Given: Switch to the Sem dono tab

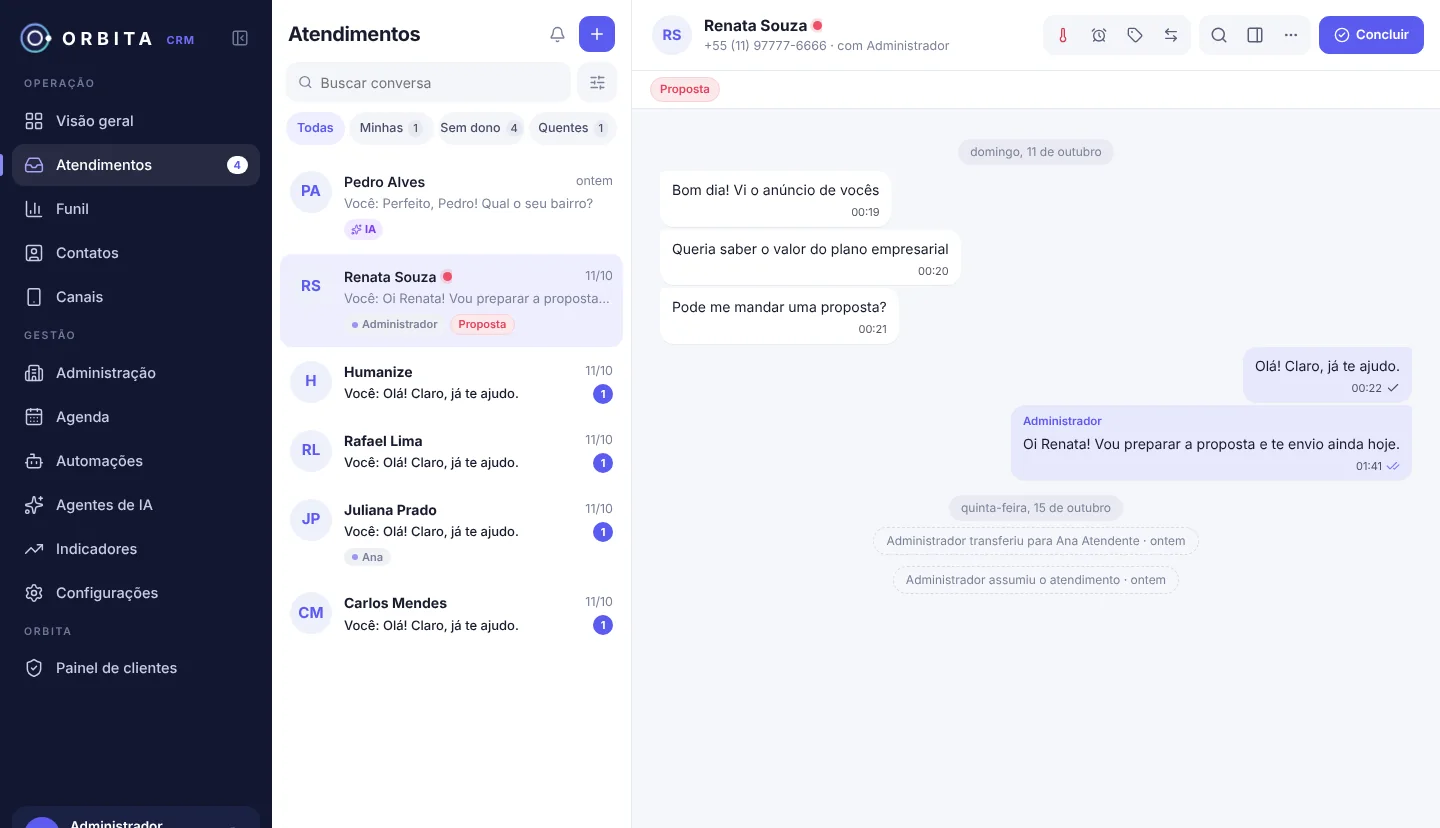Looking at the screenshot, I should pos(480,128).
